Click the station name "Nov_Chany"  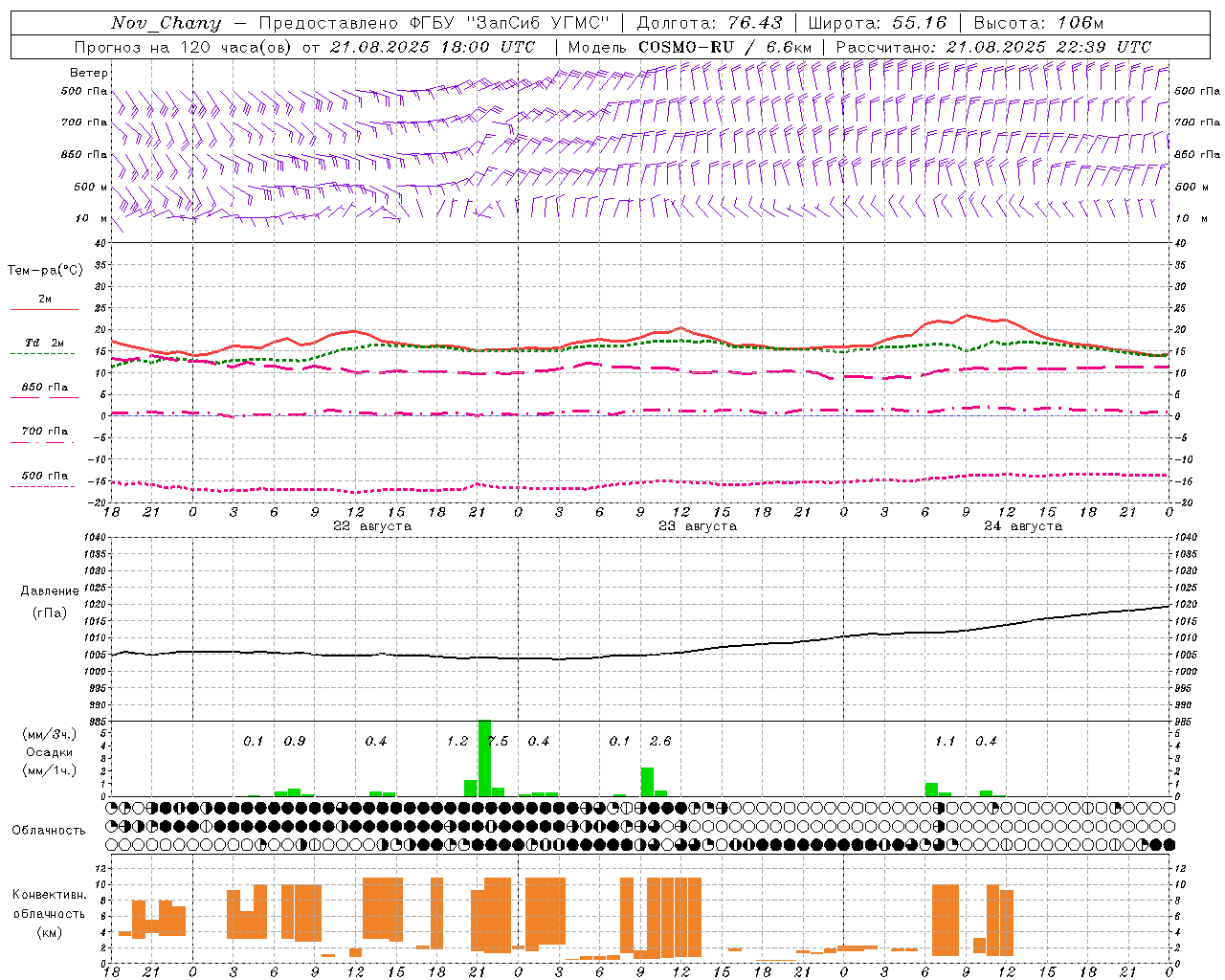166,23
